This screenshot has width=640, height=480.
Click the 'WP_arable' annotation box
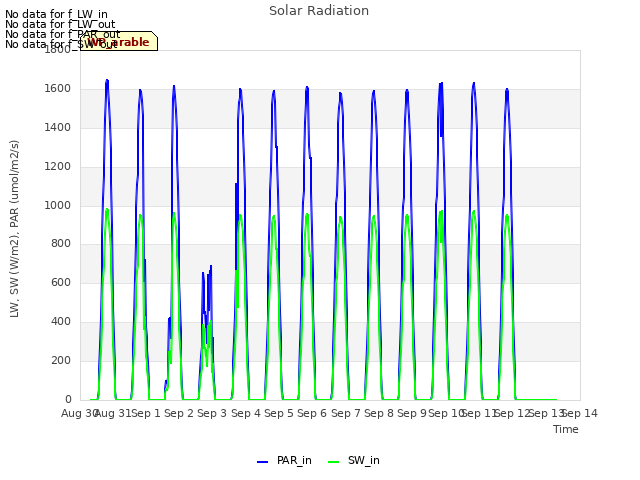click(119, 41)
